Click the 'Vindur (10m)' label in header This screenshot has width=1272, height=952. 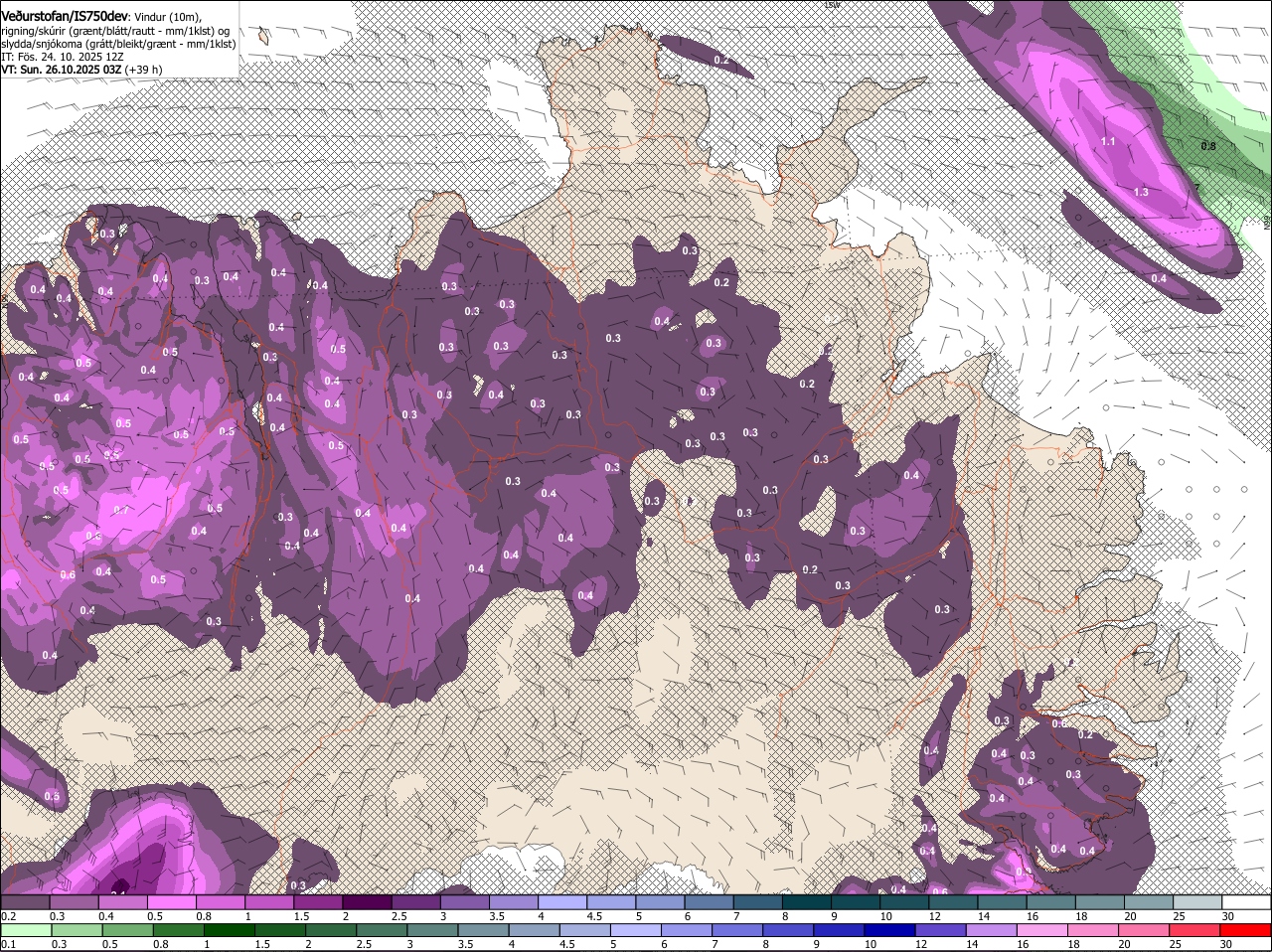click(x=167, y=18)
